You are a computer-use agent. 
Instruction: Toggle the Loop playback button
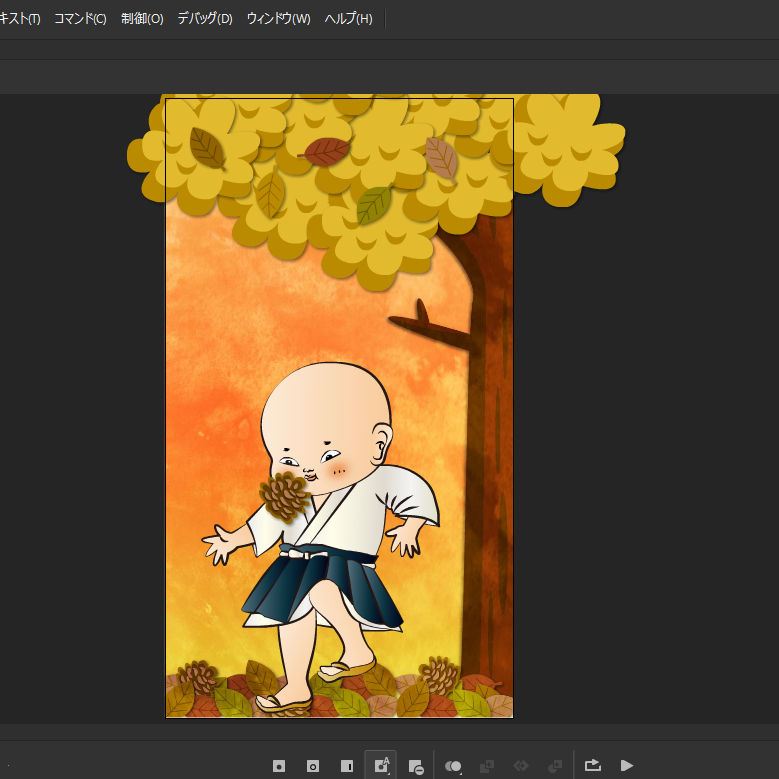[593, 766]
